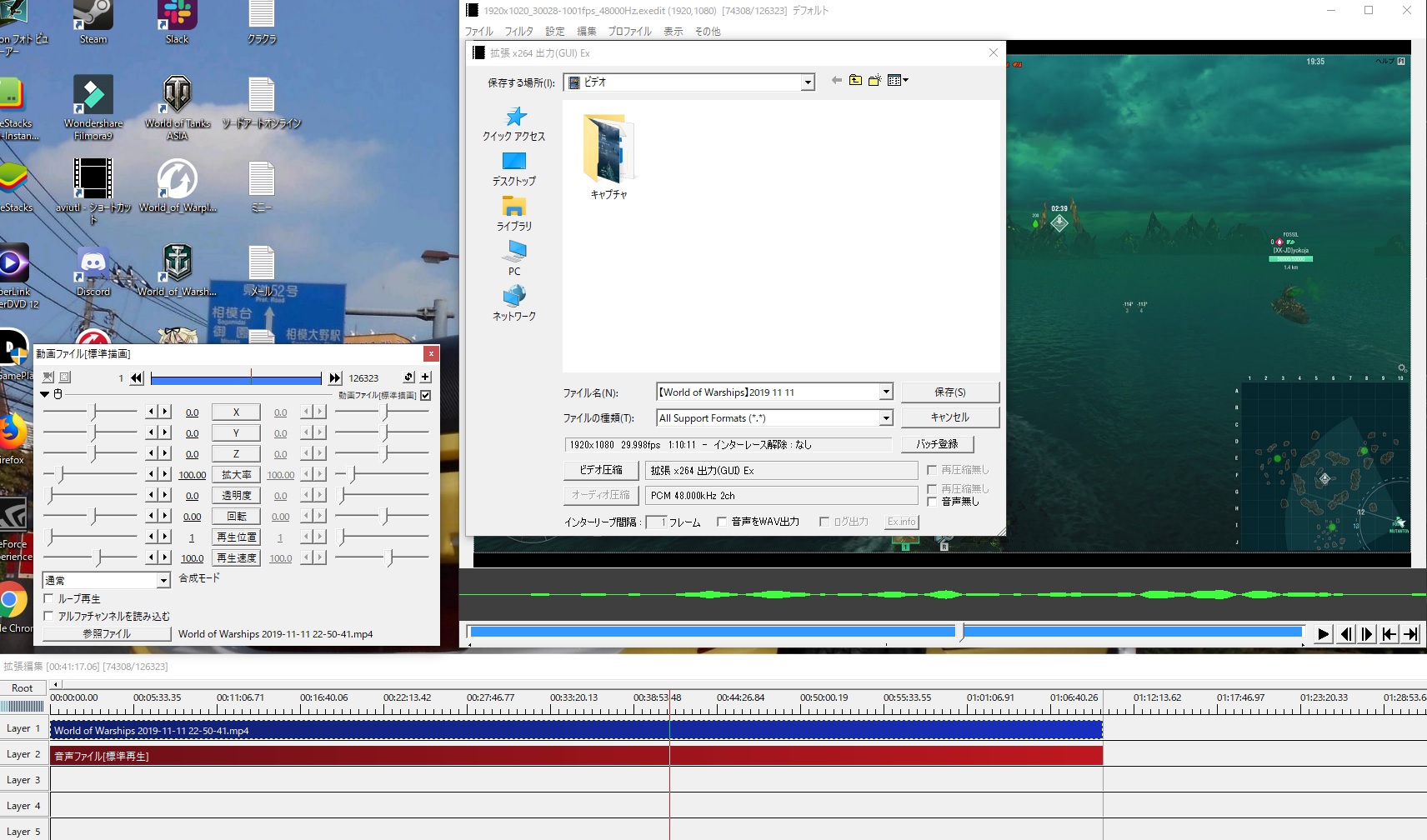
Task: Increase 再生速度 value with right arrow
Action: coord(165,557)
